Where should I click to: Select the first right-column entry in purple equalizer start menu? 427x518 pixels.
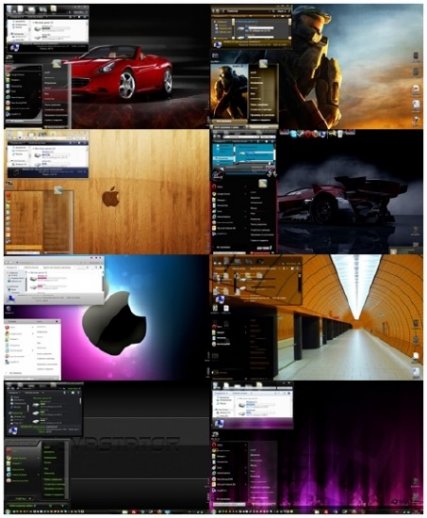click(x=253, y=450)
